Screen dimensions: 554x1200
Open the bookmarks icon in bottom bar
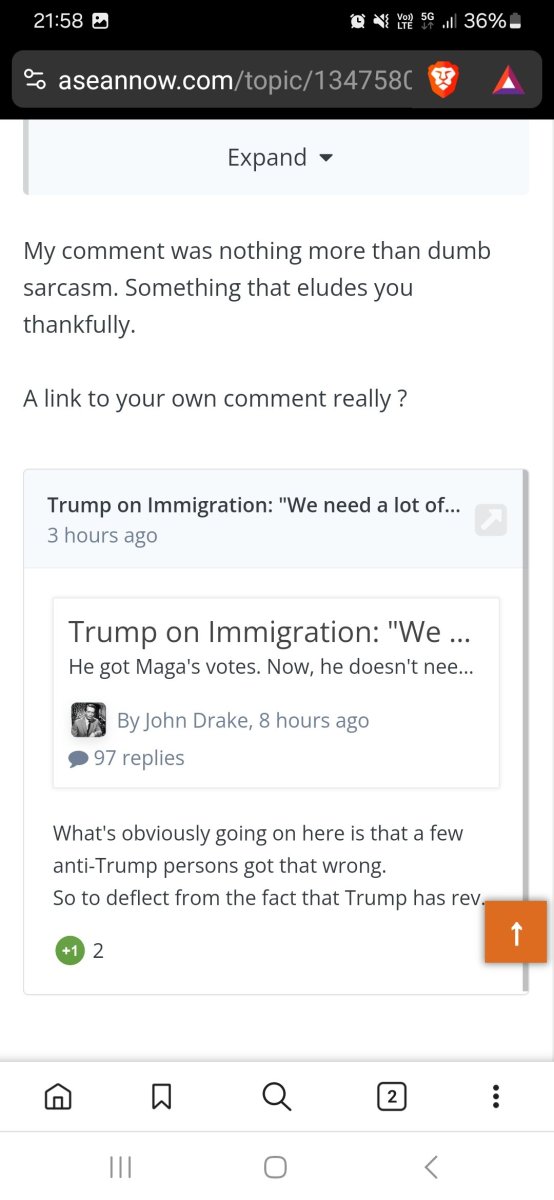[x=161, y=1097]
